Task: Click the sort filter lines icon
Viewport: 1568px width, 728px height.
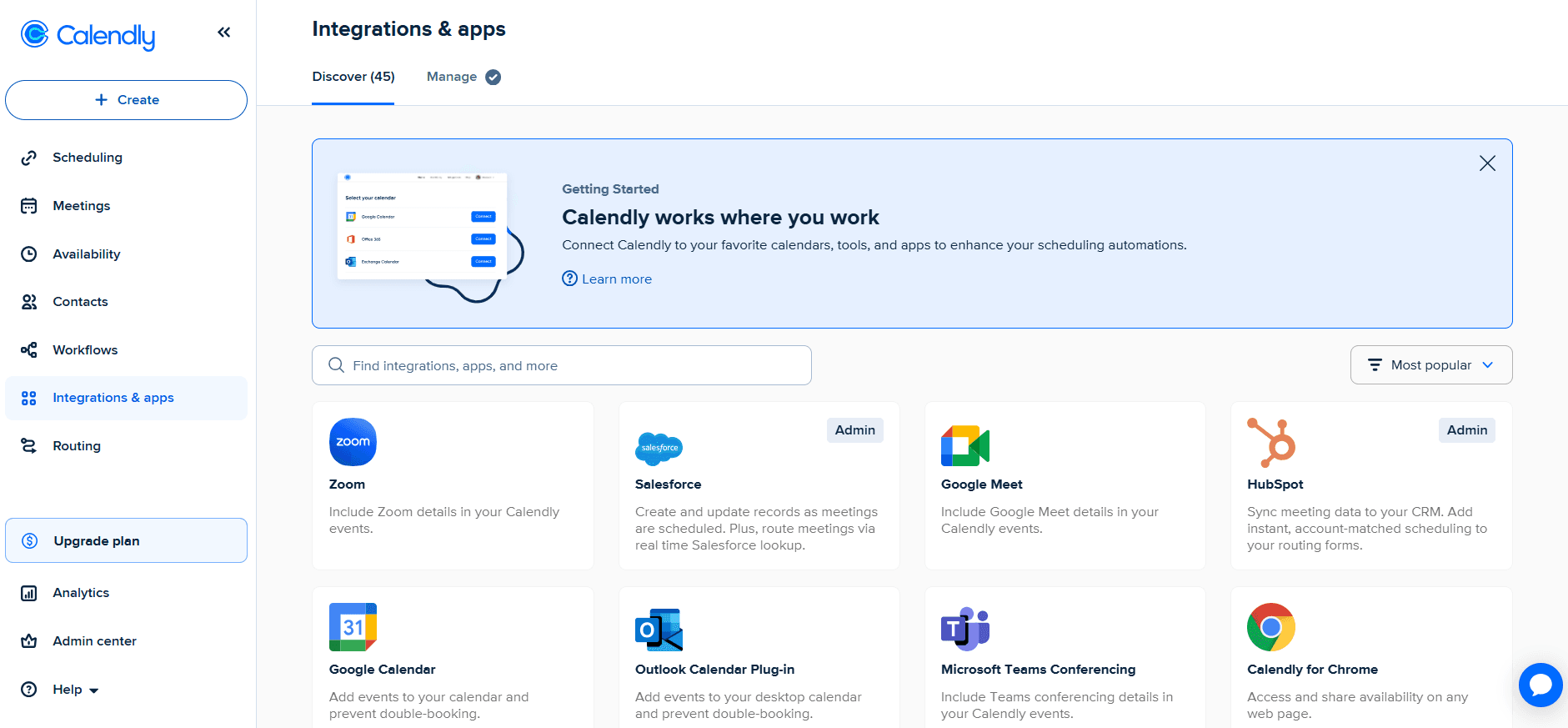Action: (1375, 365)
